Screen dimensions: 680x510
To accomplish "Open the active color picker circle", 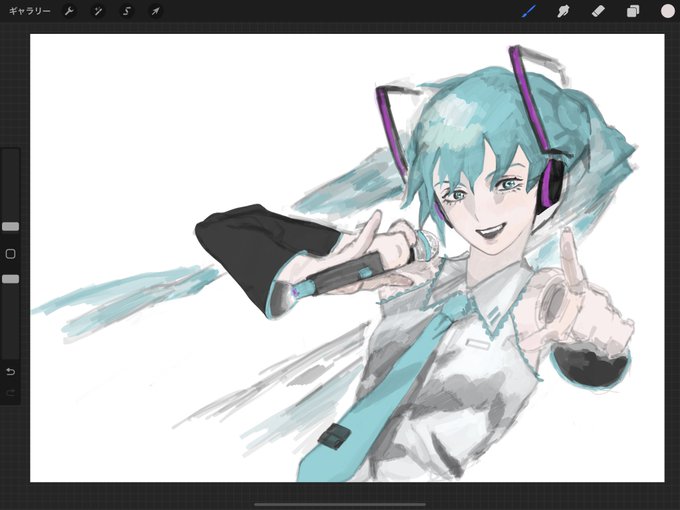I will click(667, 11).
